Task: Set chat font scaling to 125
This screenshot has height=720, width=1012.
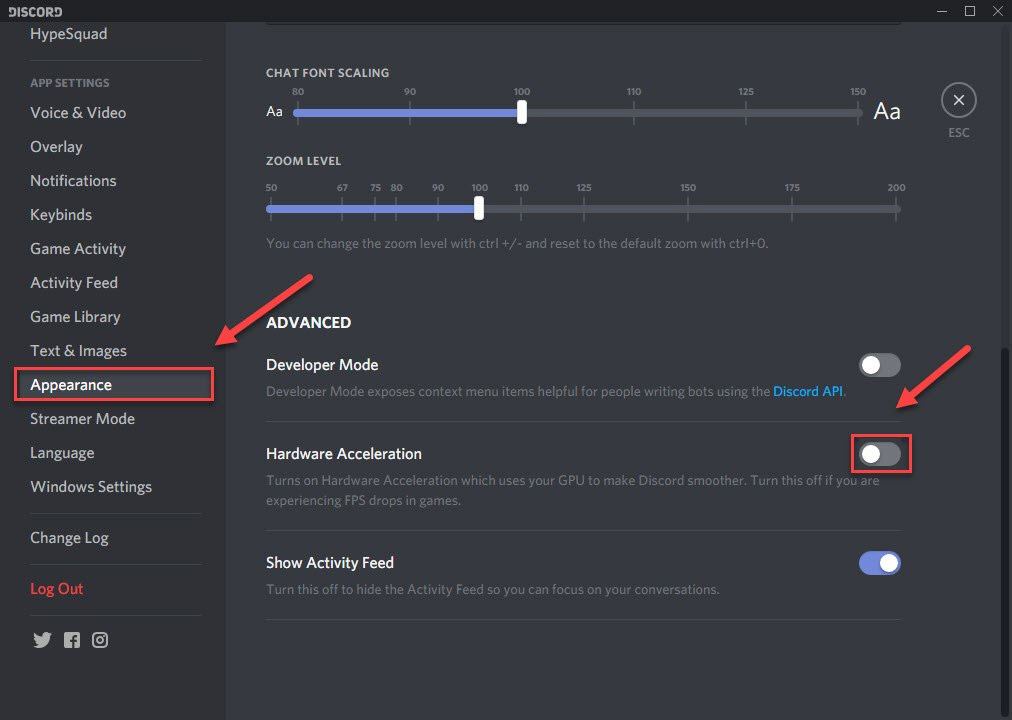Action: click(x=746, y=113)
